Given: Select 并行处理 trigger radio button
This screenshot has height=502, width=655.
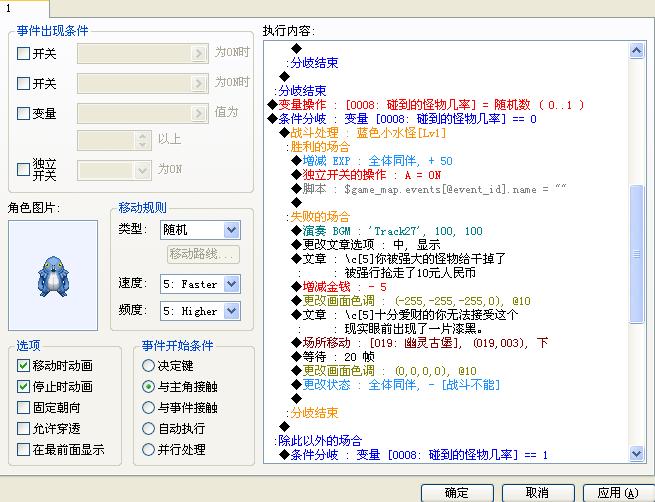Looking at the screenshot, I should (x=148, y=450).
